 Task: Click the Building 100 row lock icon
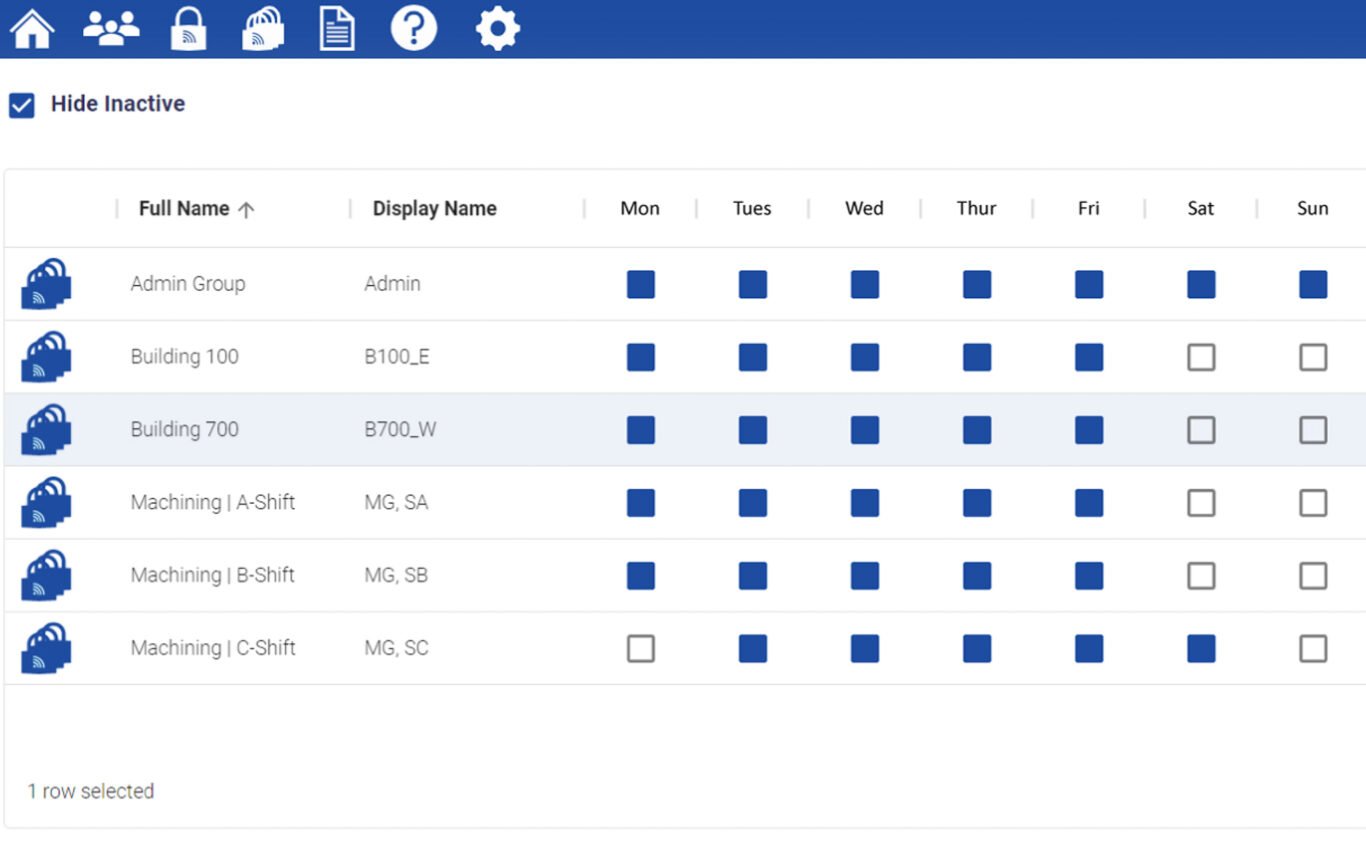click(x=45, y=357)
